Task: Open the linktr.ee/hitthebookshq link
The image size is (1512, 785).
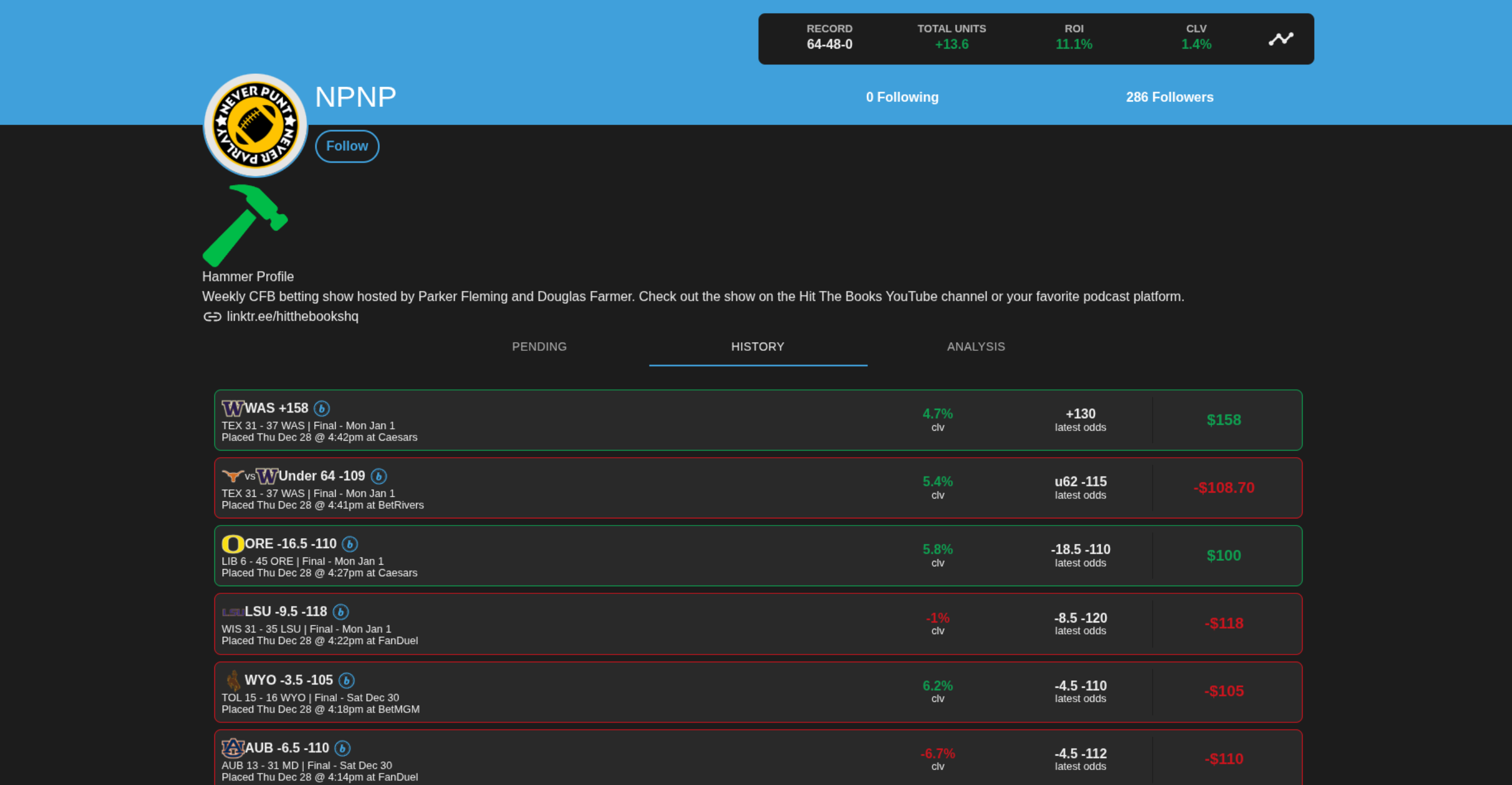Action: tap(293, 317)
